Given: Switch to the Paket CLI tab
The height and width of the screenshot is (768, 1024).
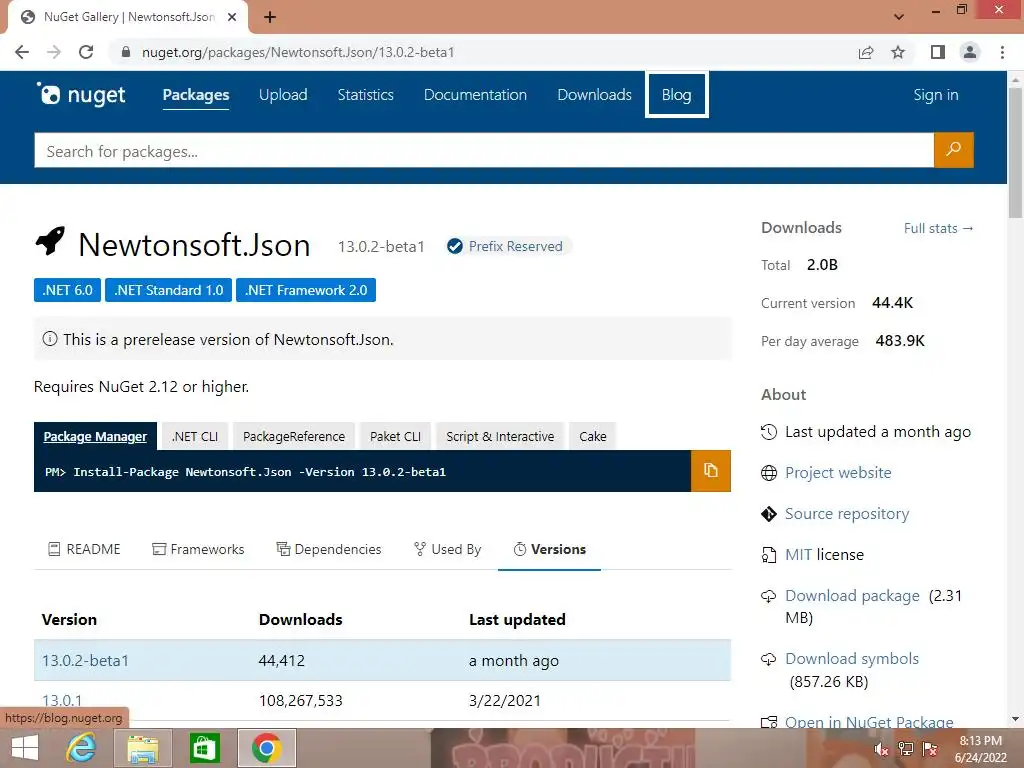Looking at the screenshot, I should [x=395, y=436].
